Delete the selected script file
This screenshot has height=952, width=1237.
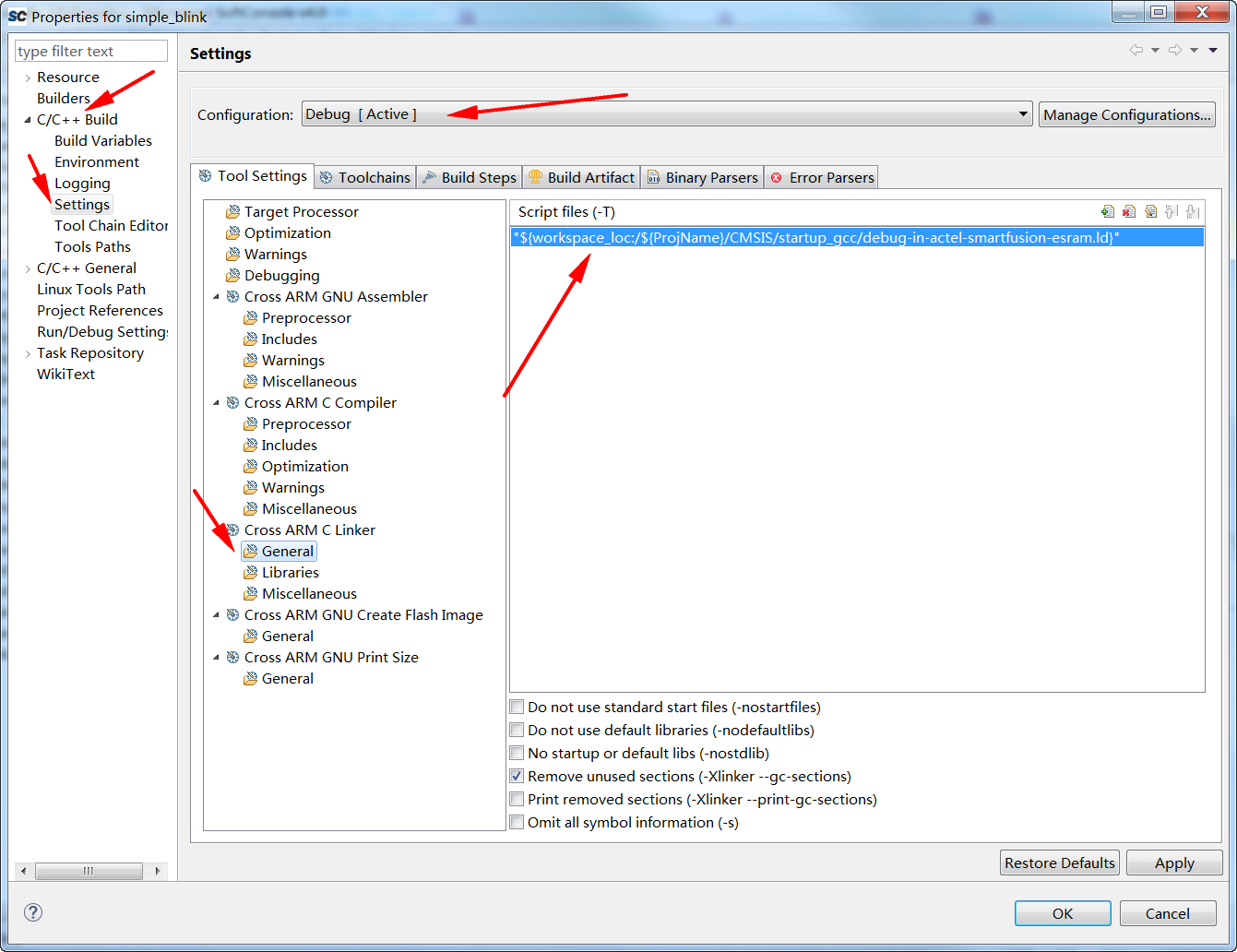tap(1129, 211)
